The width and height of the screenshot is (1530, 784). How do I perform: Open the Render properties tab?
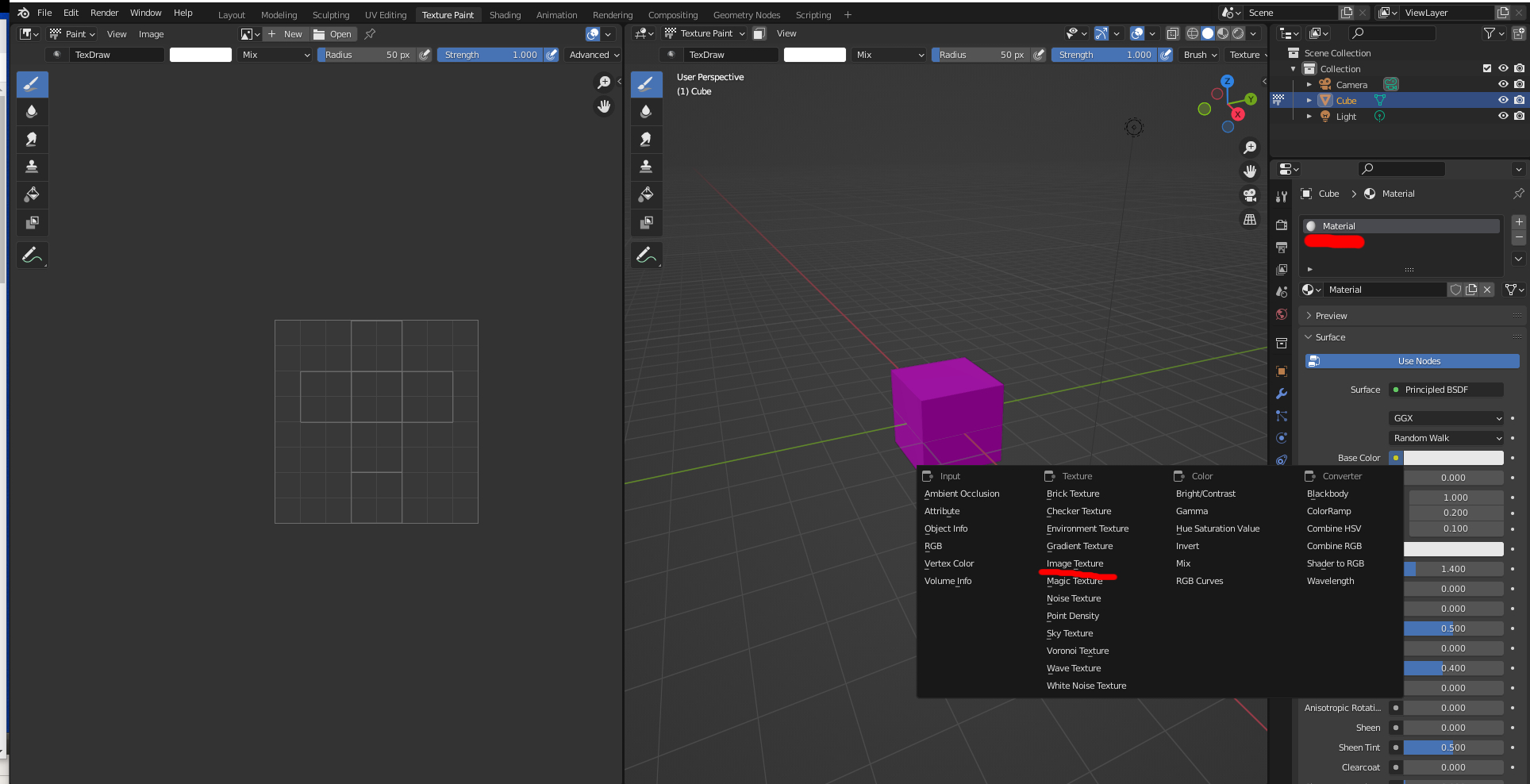point(1282,225)
